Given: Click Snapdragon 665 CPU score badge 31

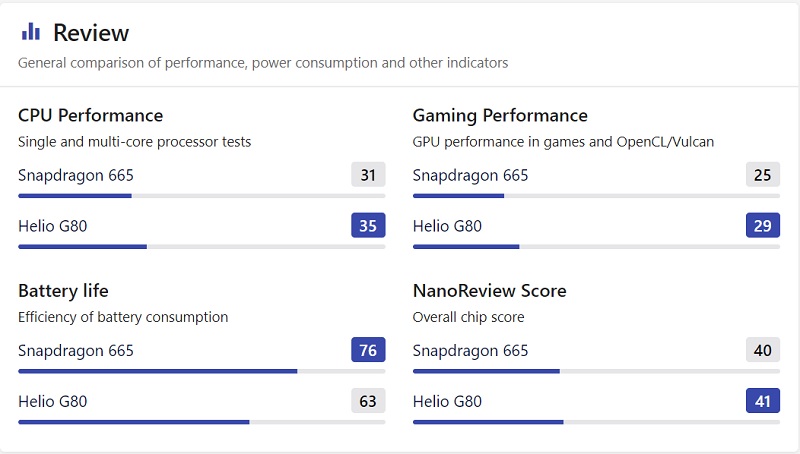Looking at the screenshot, I should point(368,175).
